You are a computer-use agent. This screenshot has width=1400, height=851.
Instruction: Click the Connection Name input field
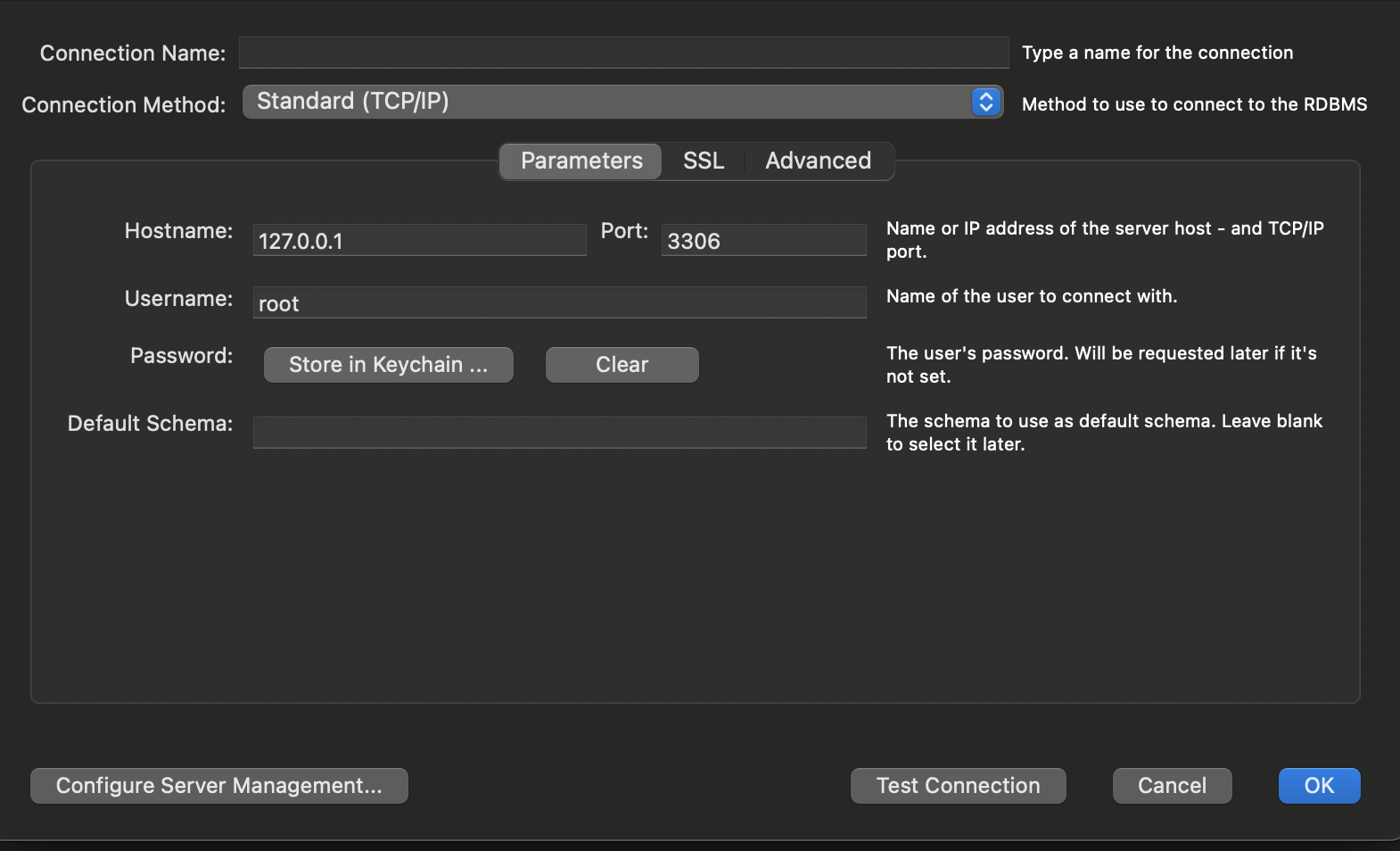point(623,53)
